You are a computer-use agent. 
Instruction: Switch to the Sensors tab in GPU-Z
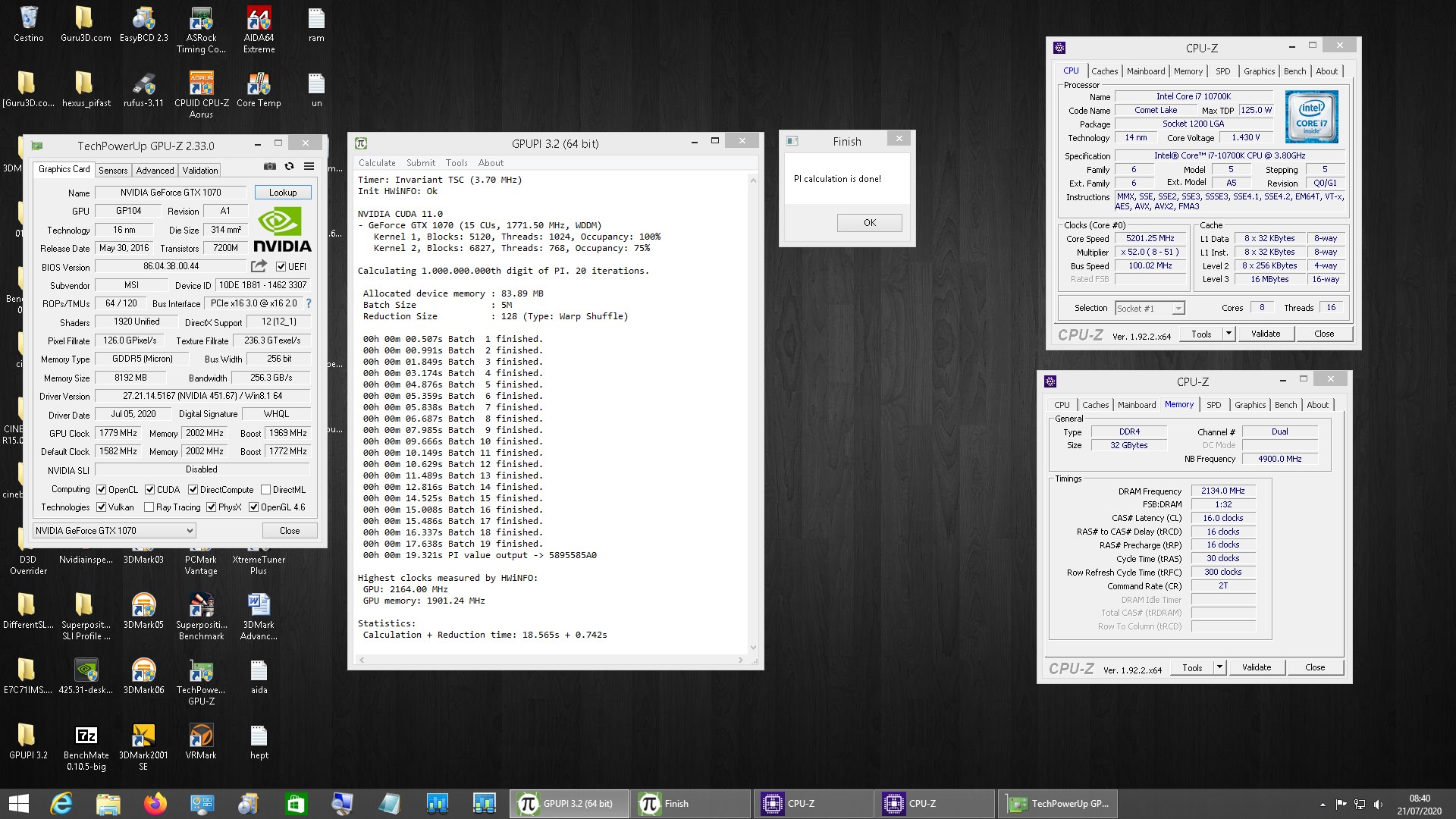click(x=113, y=171)
